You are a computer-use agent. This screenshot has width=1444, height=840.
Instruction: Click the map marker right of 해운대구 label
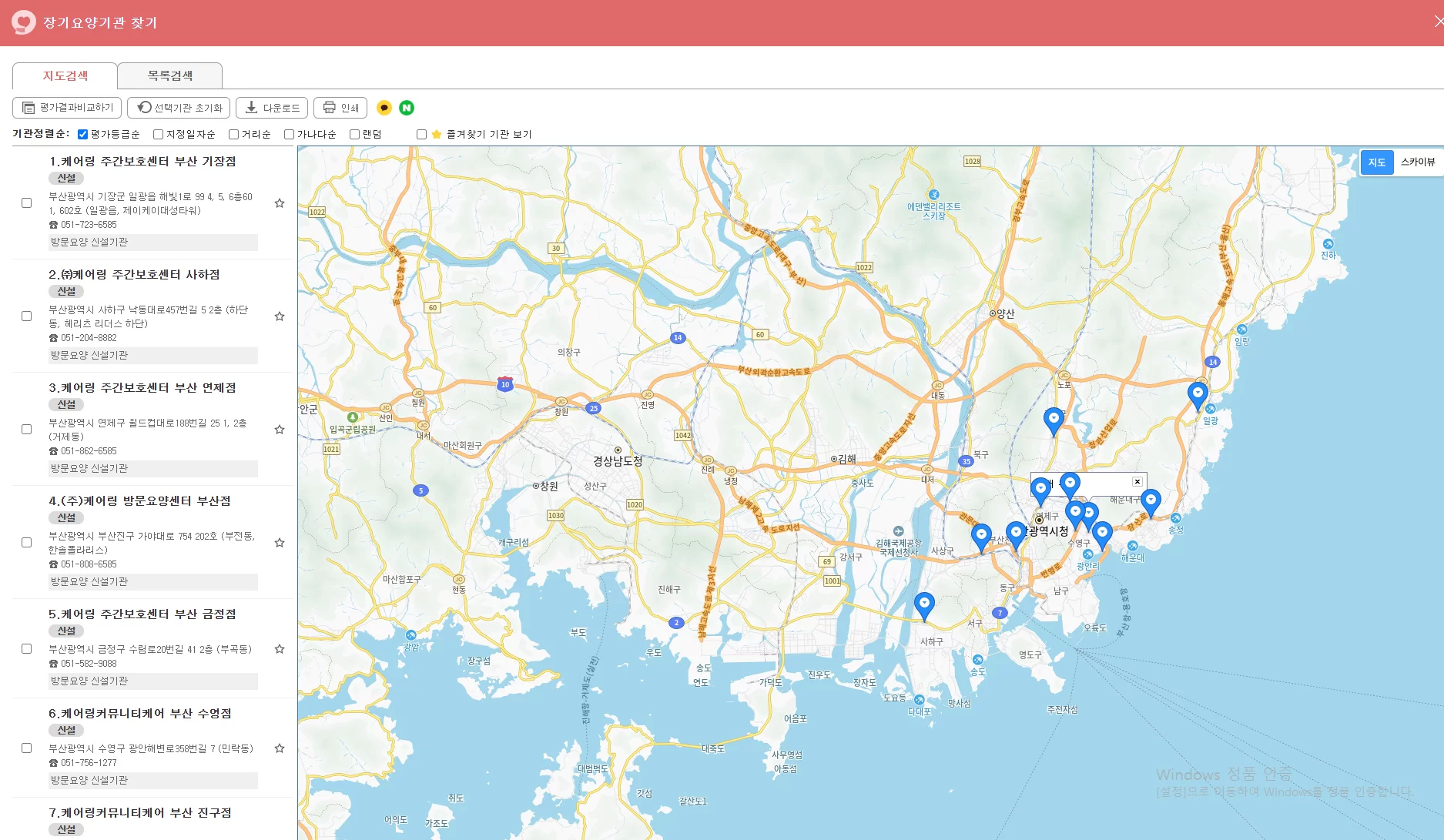[1151, 502]
